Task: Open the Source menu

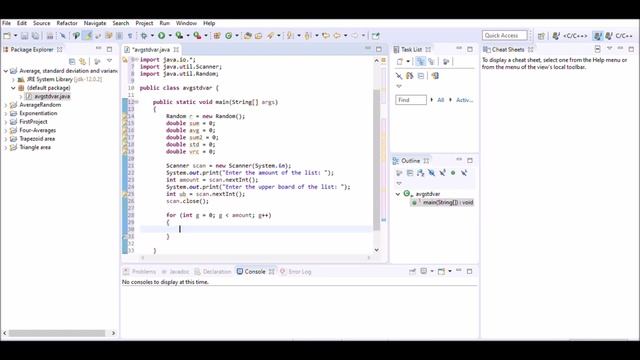Action: pyautogui.click(x=42, y=23)
